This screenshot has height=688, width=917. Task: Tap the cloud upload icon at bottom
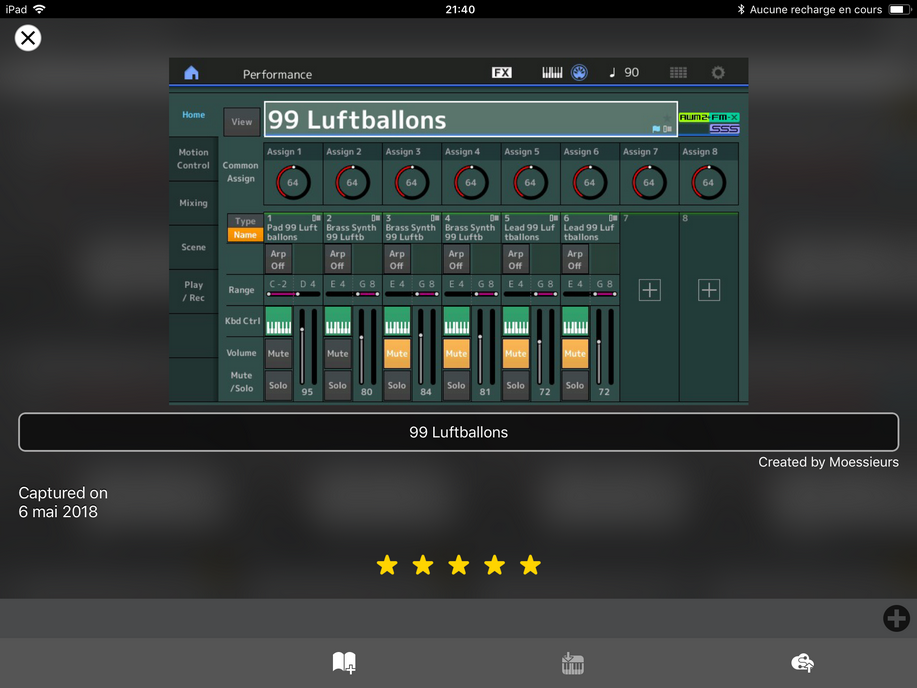tap(802, 662)
